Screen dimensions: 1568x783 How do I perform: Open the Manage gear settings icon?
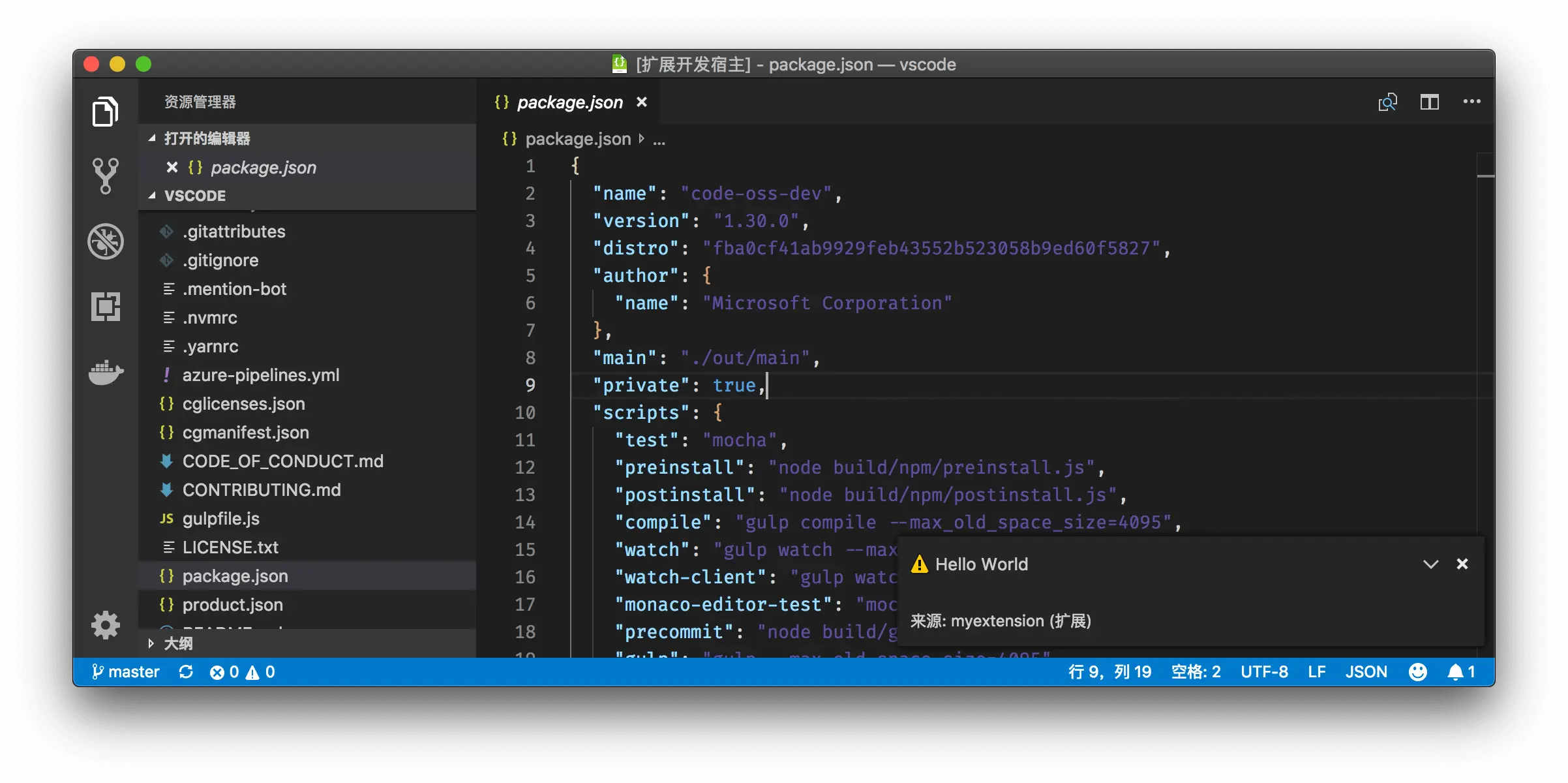click(x=105, y=625)
